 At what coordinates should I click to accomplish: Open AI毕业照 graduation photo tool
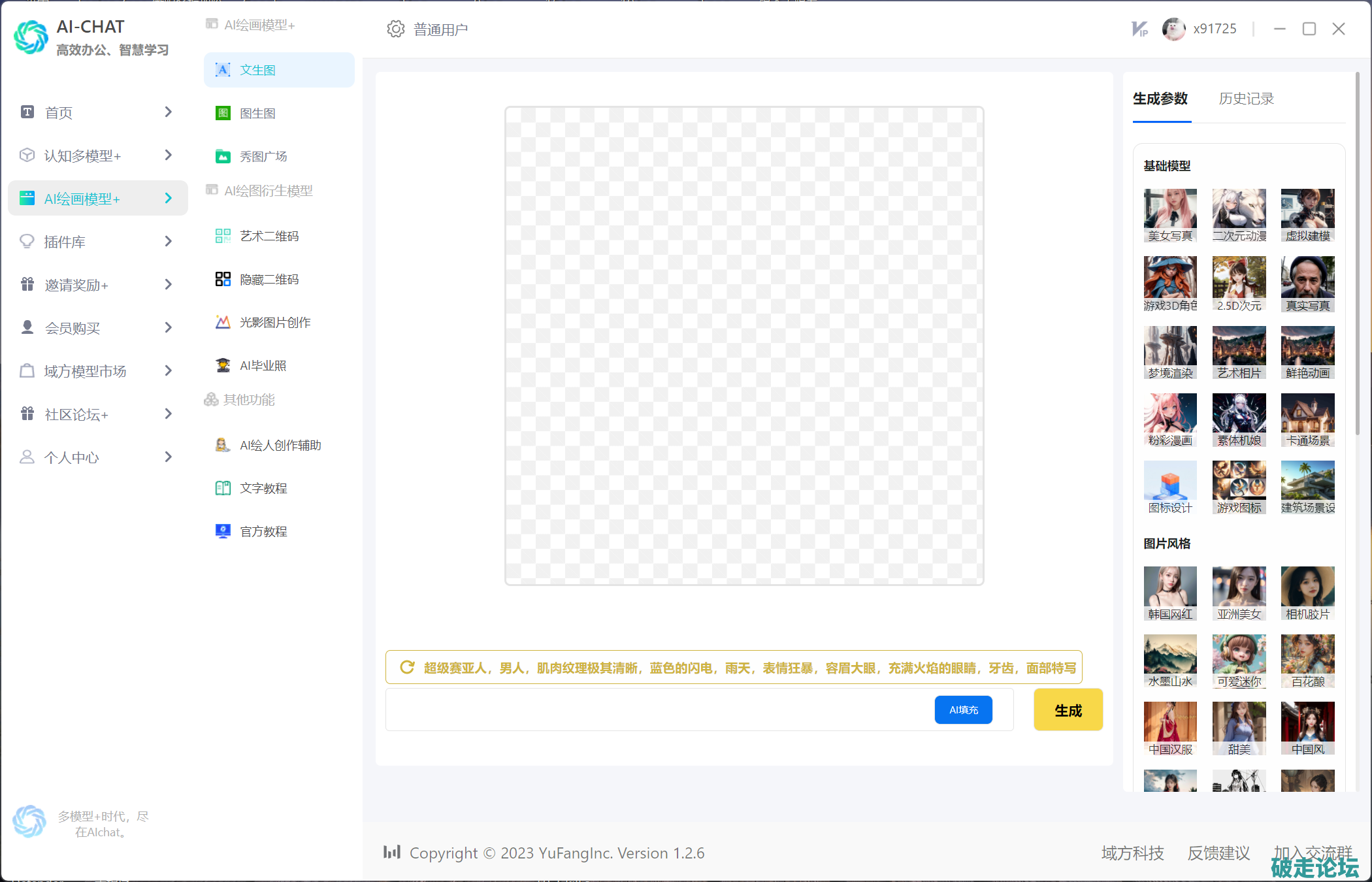pos(263,365)
